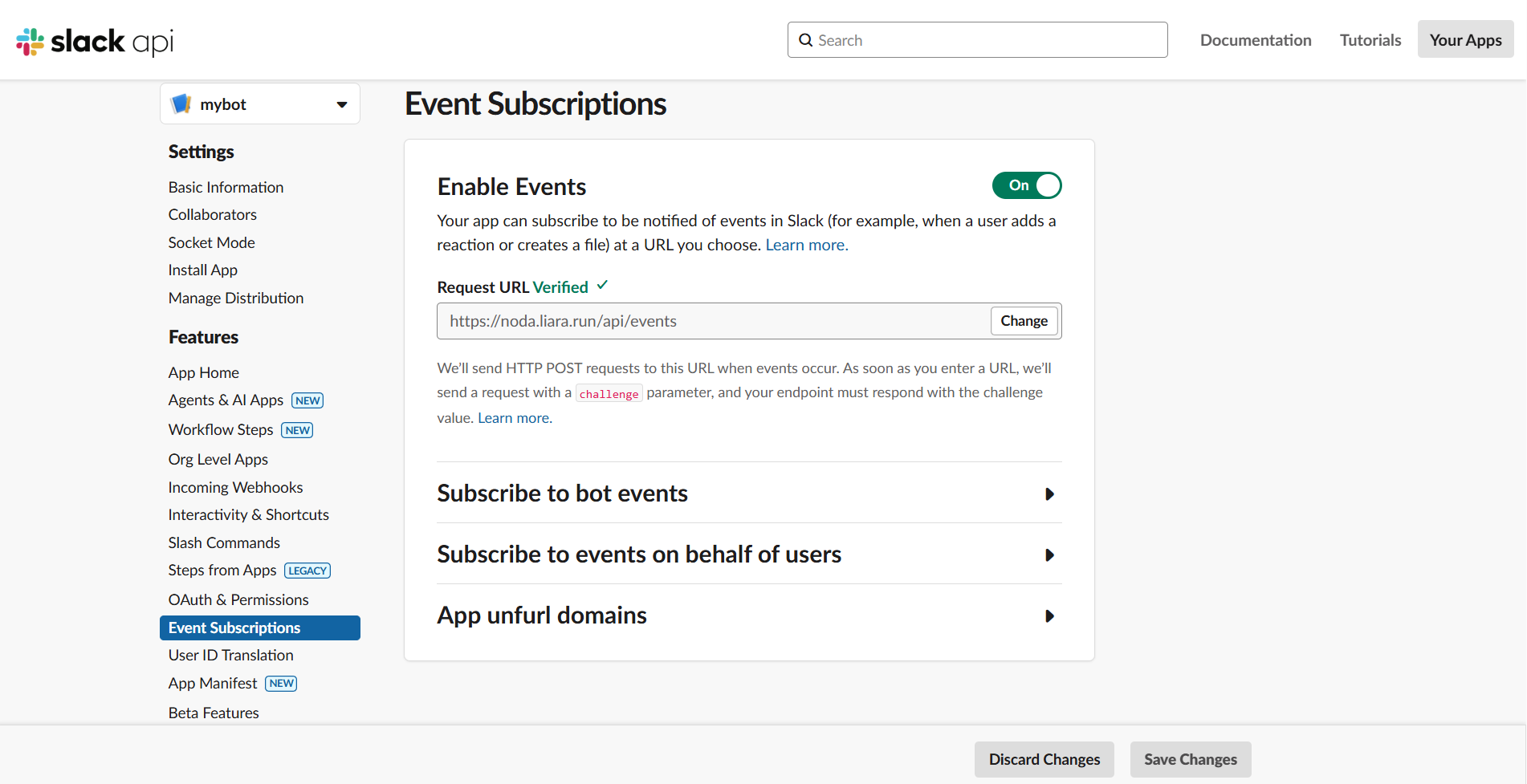The height and width of the screenshot is (784, 1527).
Task: Click the mybot app icon
Action: click(181, 104)
